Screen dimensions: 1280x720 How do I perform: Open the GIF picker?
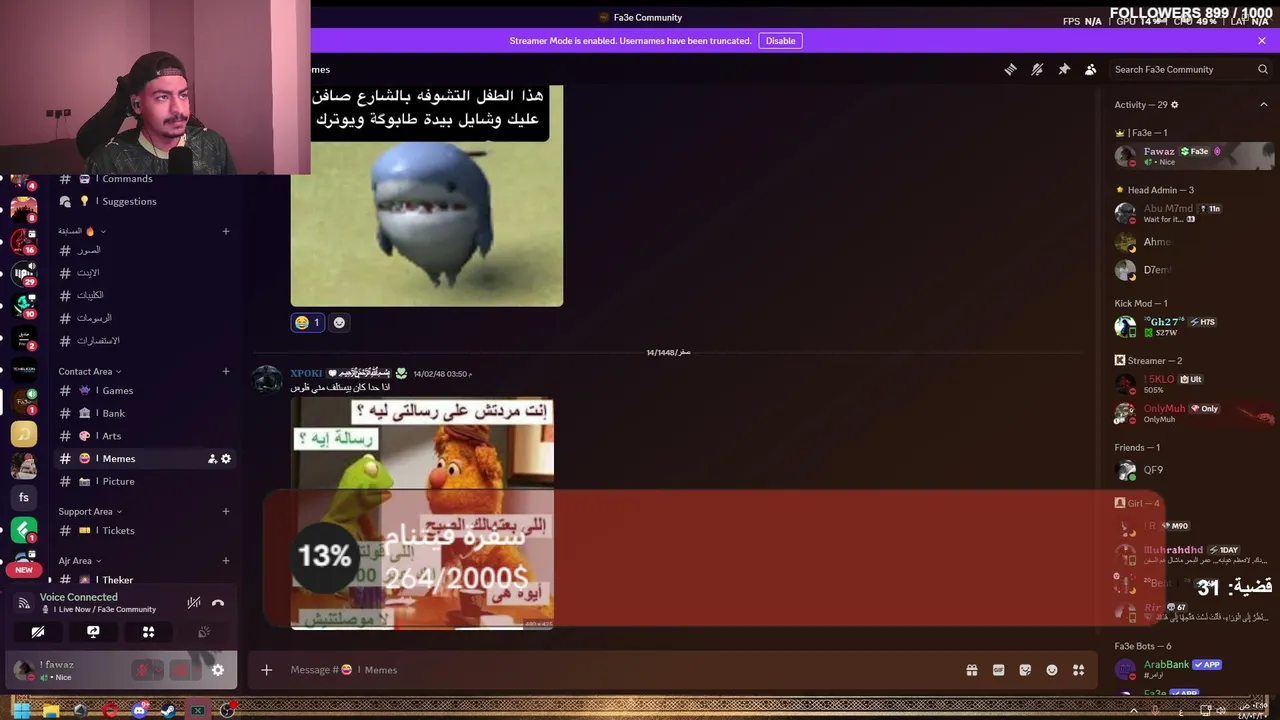tap(998, 670)
